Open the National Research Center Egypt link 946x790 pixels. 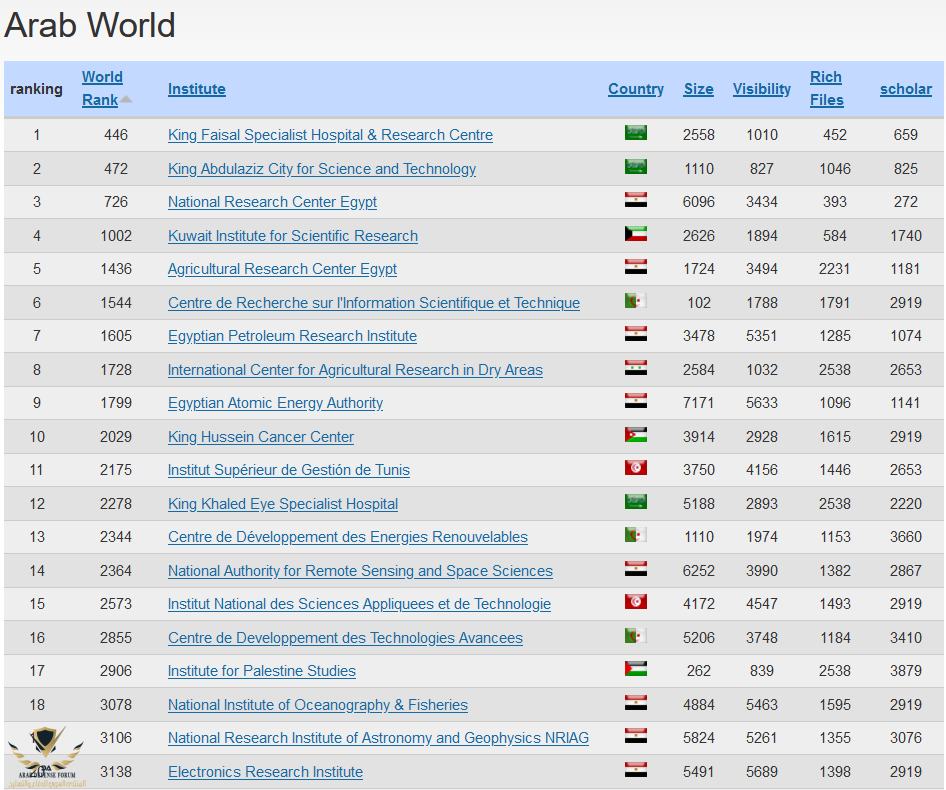click(x=272, y=202)
